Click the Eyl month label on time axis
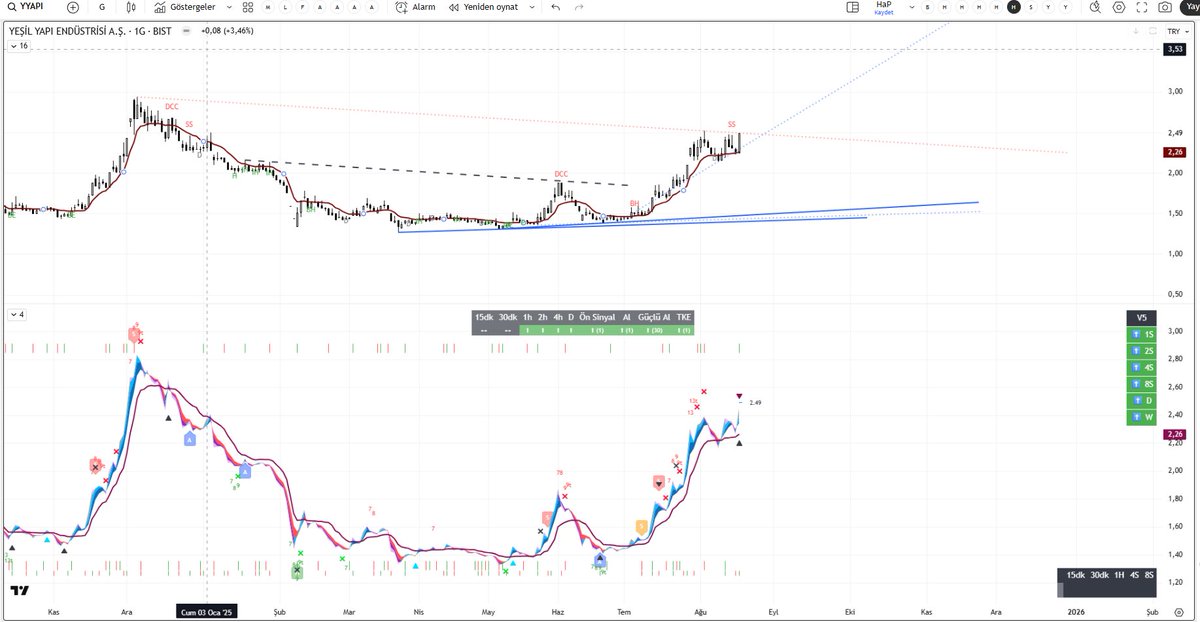The width and height of the screenshot is (1200, 622). (x=772, y=610)
